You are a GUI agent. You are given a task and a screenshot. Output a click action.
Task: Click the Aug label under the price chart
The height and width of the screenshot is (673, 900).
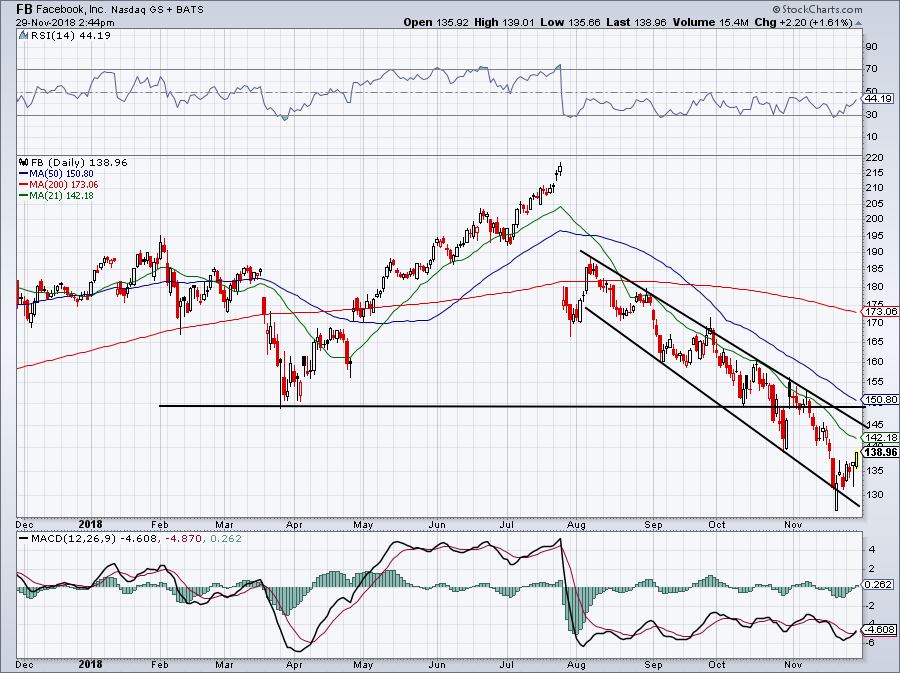(576, 524)
